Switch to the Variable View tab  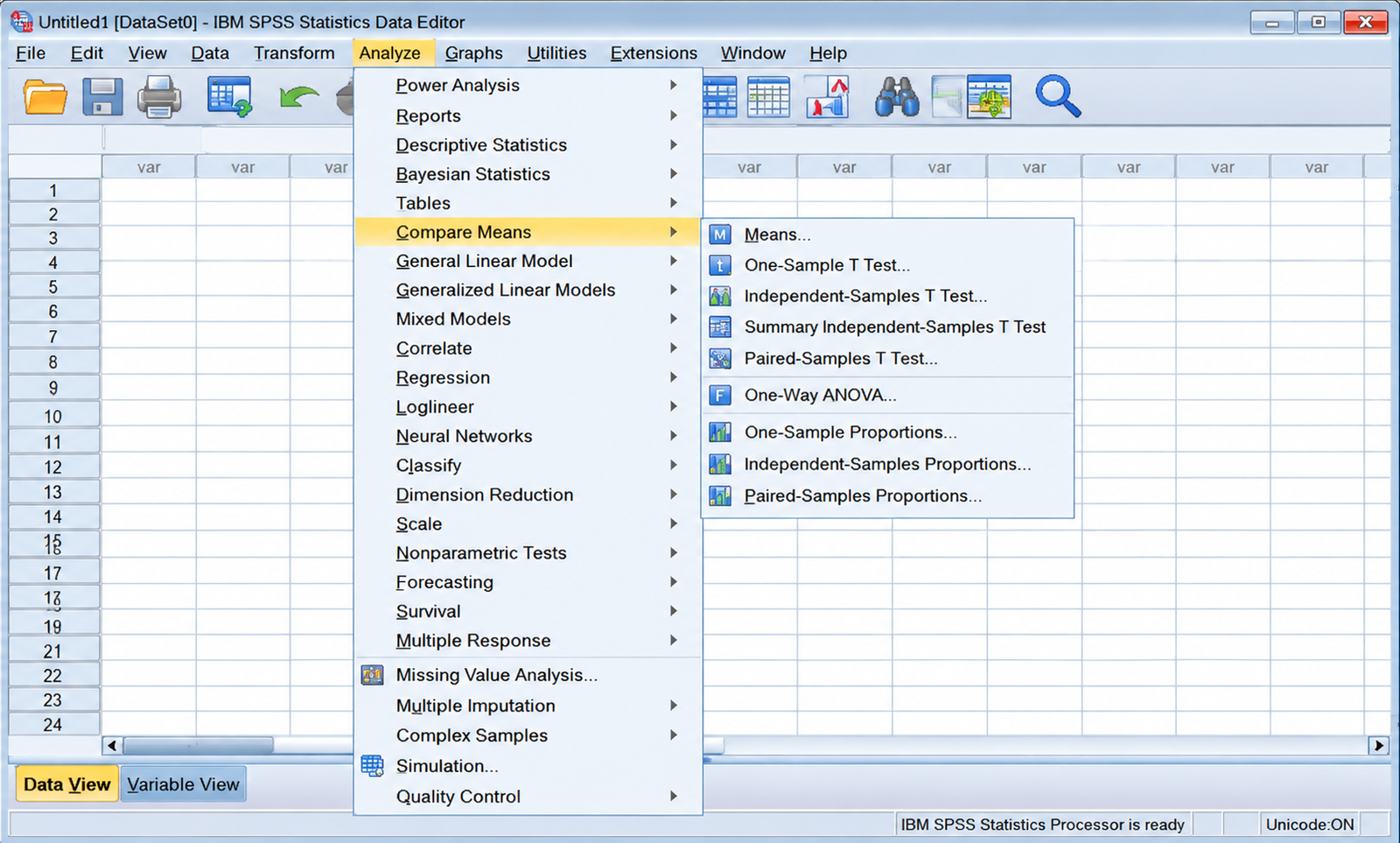(183, 784)
